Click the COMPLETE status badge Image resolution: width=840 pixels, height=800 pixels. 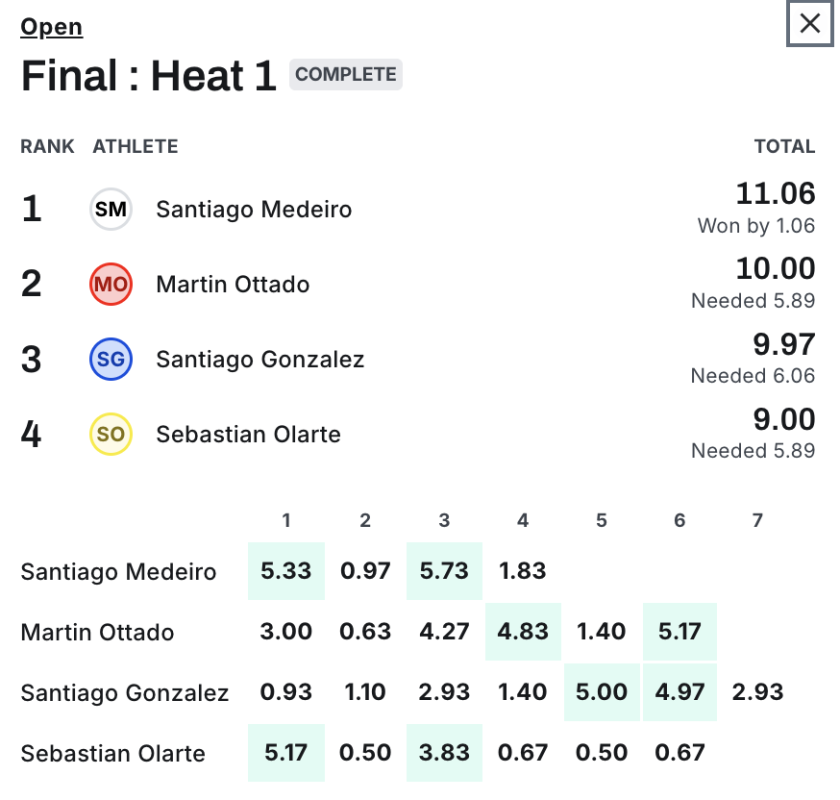tap(346, 74)
